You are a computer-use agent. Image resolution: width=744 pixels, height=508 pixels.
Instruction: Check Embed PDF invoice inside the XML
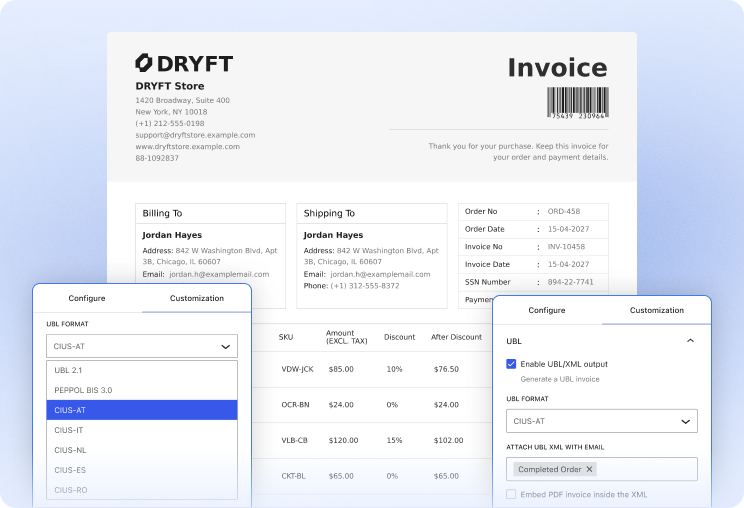pos(511,494)
